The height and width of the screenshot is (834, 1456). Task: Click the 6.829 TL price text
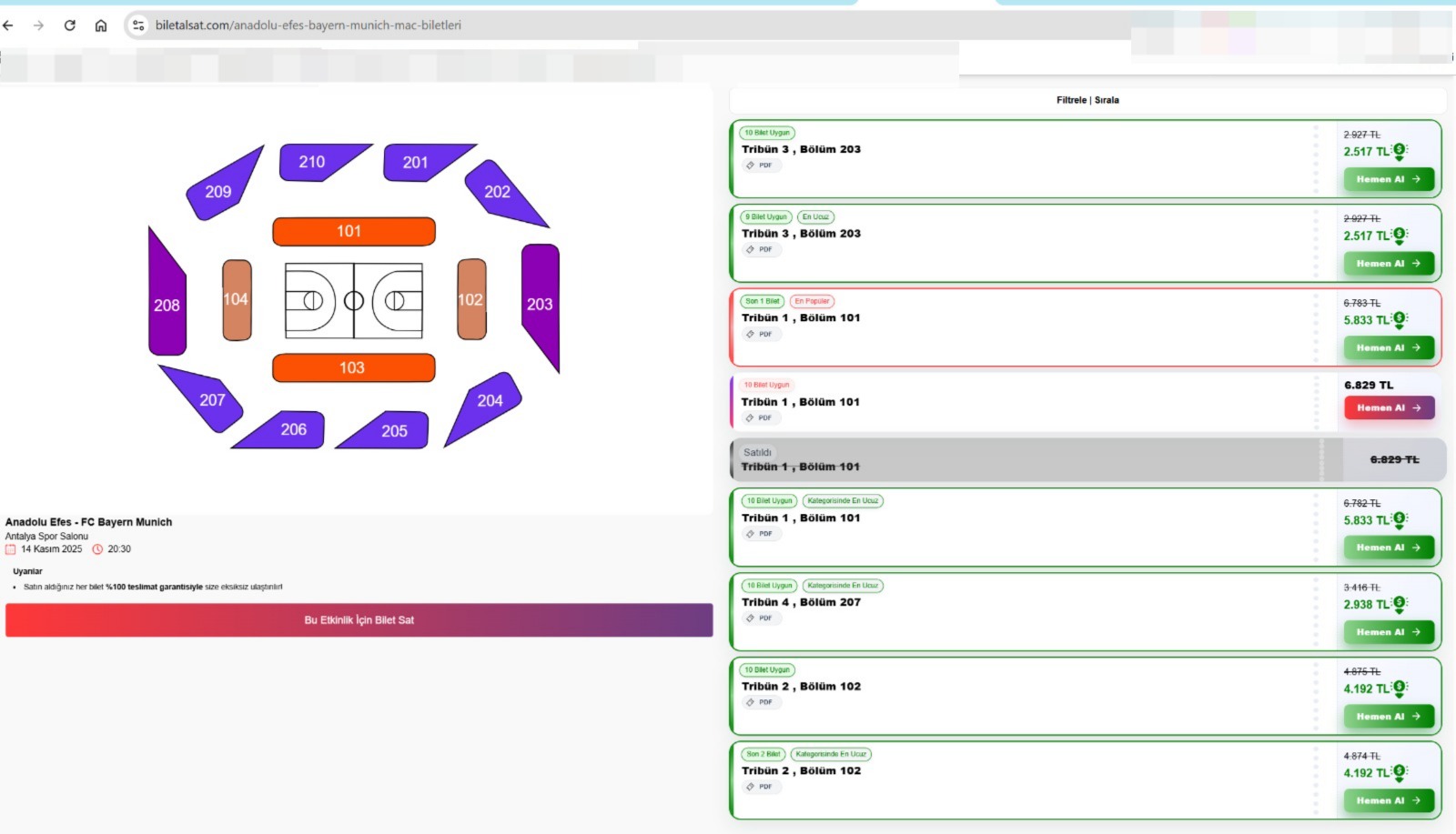(1369, 386)
